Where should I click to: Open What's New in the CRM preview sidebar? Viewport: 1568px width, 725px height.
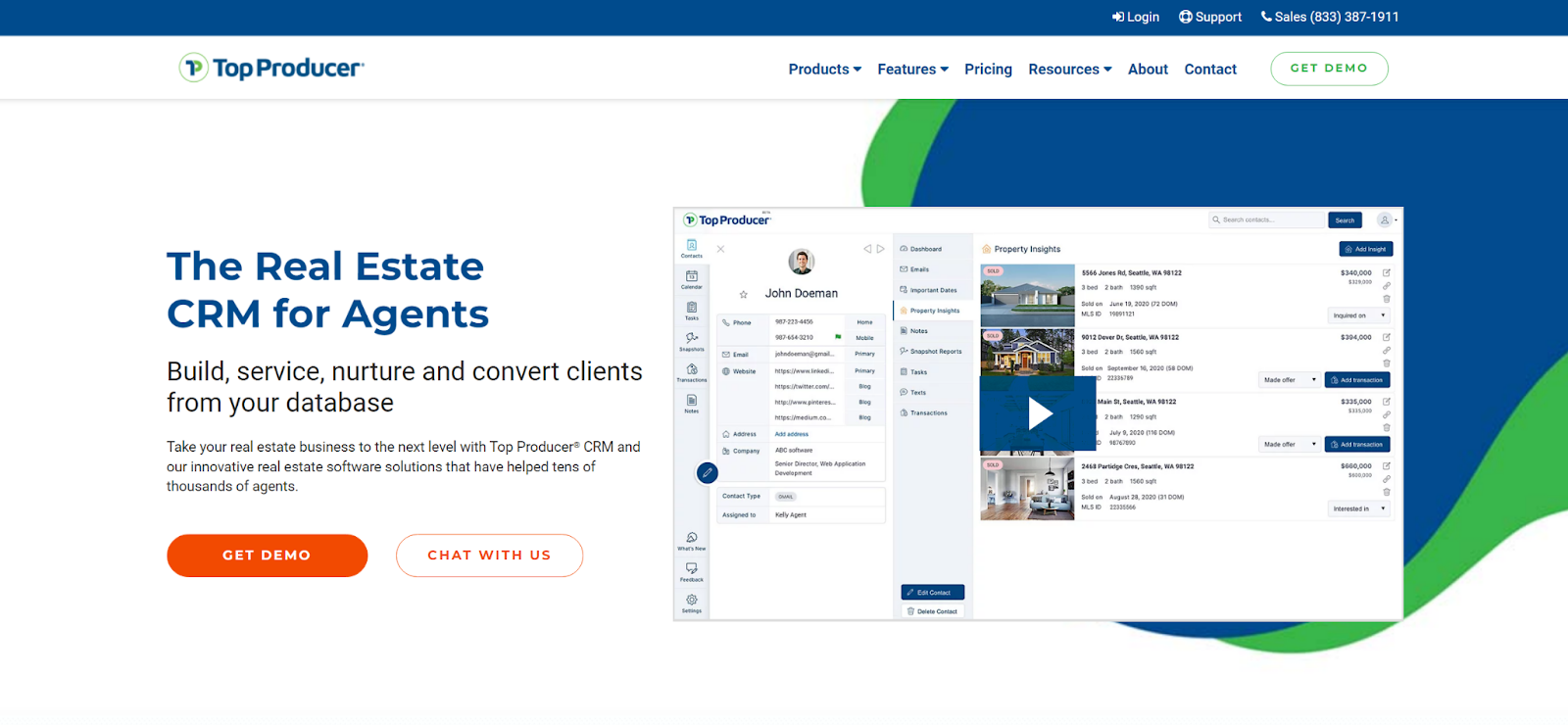[x=692, y=541]
